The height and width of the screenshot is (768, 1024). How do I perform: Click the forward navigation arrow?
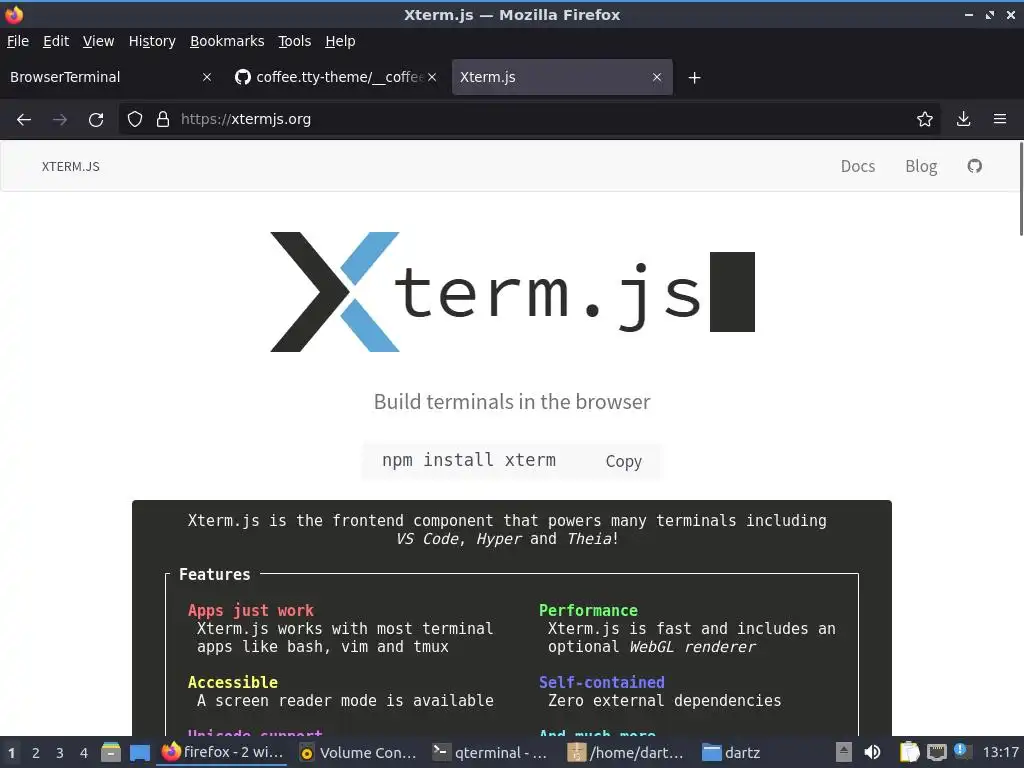(60, 120)
